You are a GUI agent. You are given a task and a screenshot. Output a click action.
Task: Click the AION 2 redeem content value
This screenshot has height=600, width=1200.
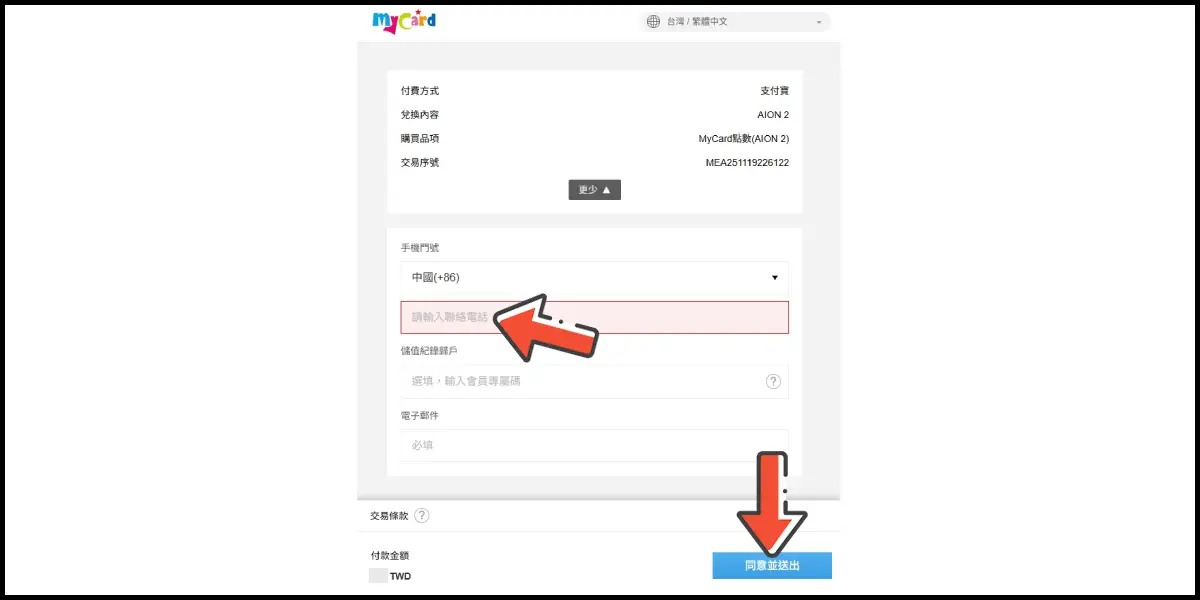pos(772,115)
